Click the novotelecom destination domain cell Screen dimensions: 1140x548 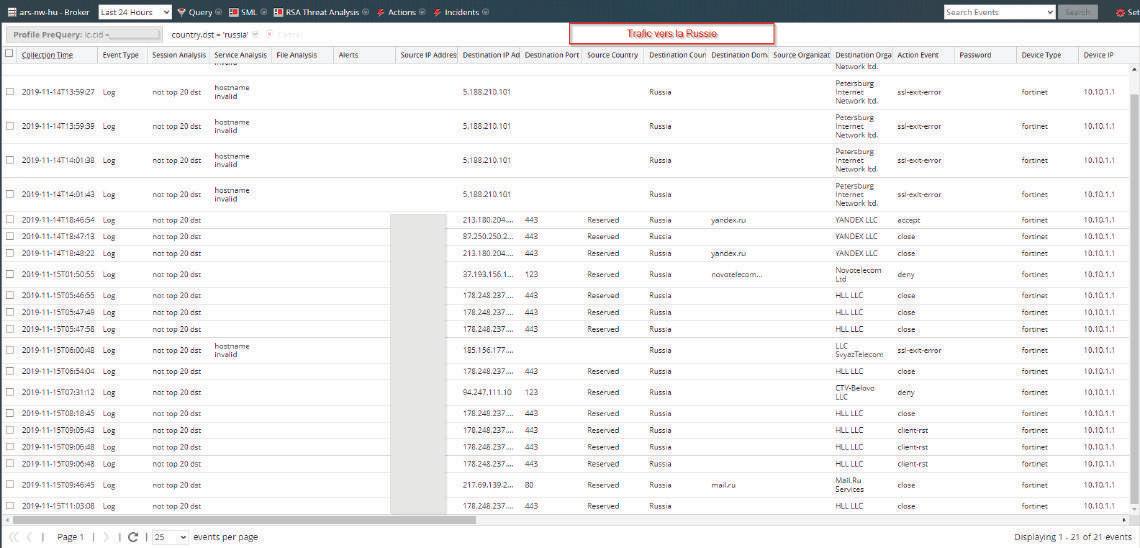[736, 275]
